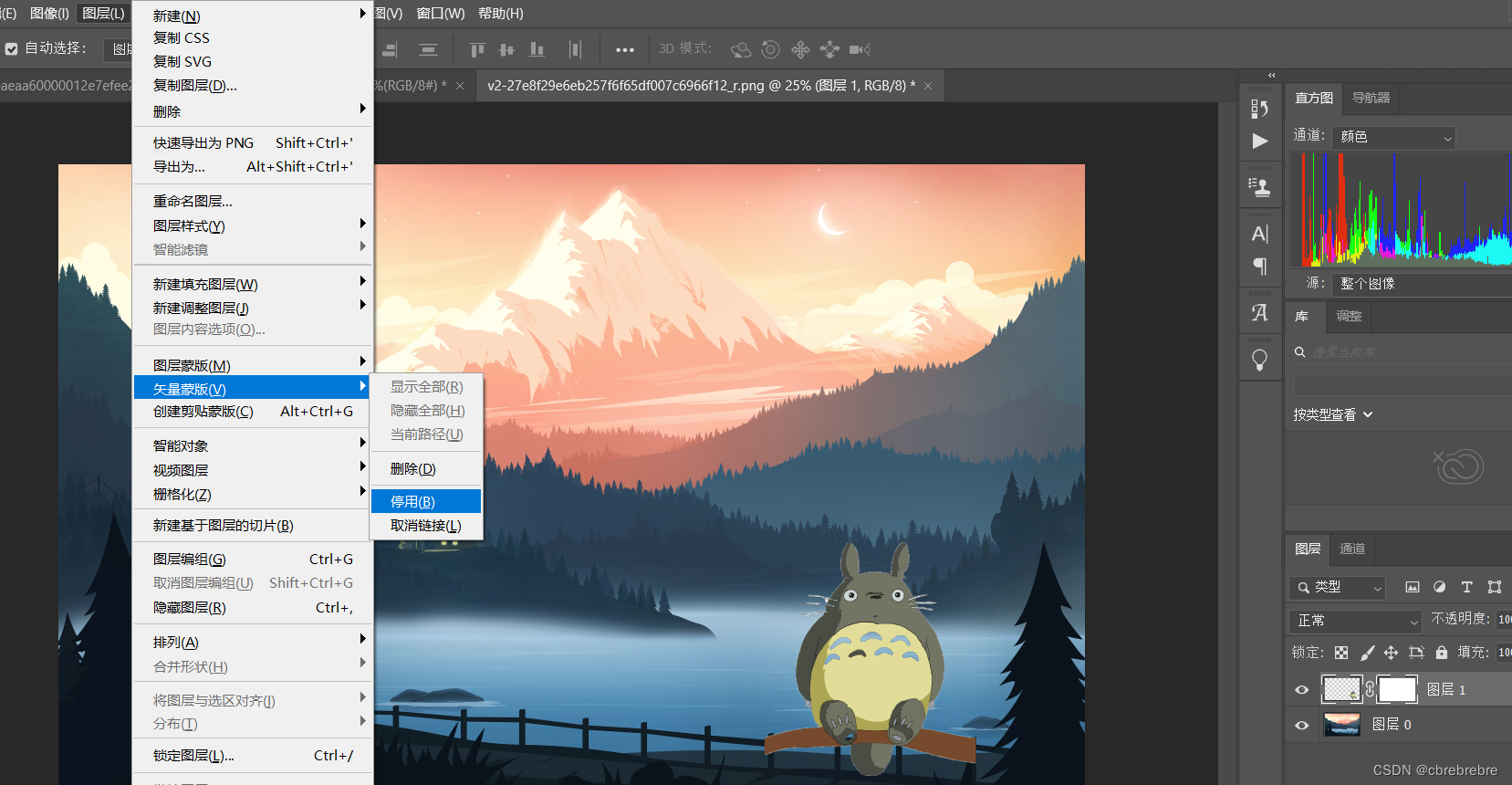Open the 窗口(W) menu
The width and height of the screenshot is (1512, 785).
pos(441,14)
